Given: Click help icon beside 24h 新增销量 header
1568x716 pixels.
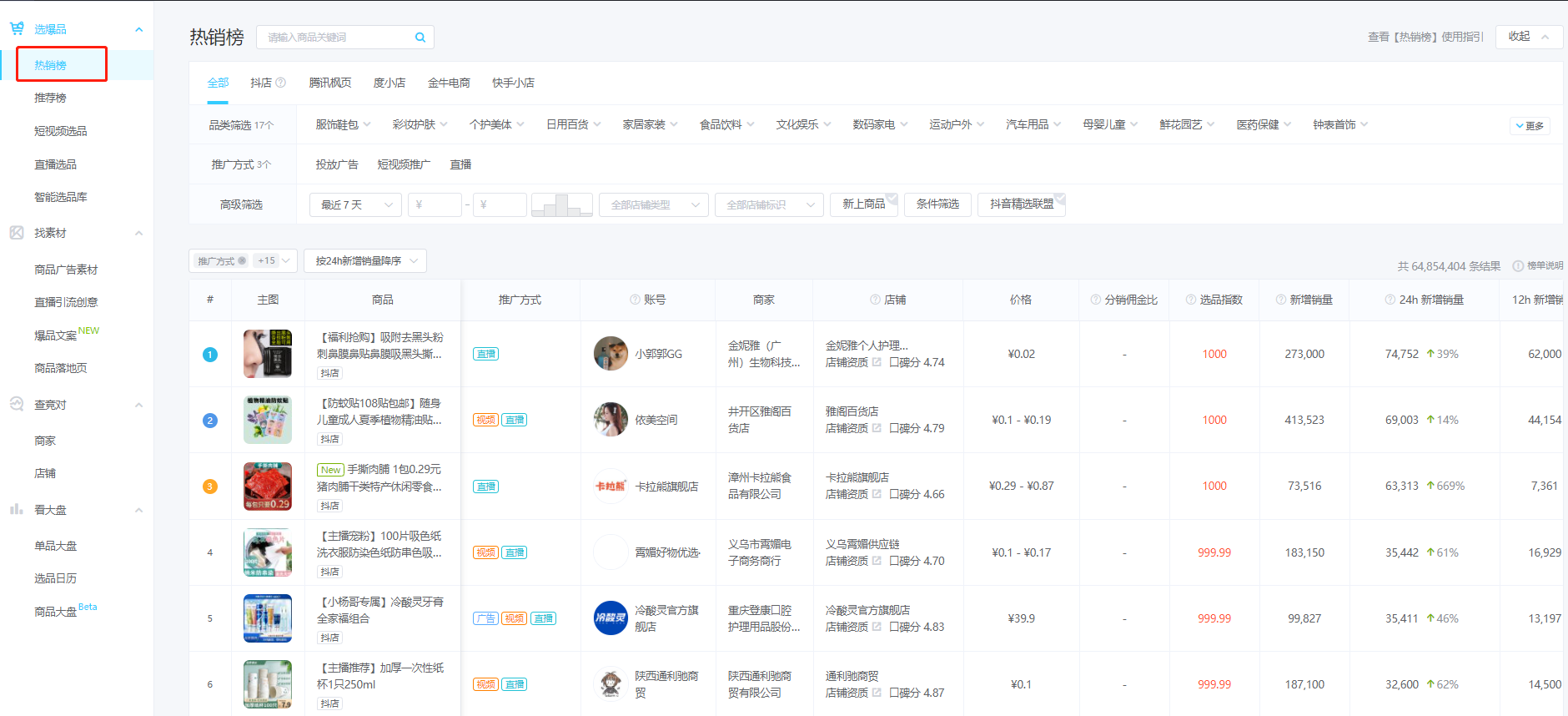Looking at the screenshot, I should (1390, 300).
